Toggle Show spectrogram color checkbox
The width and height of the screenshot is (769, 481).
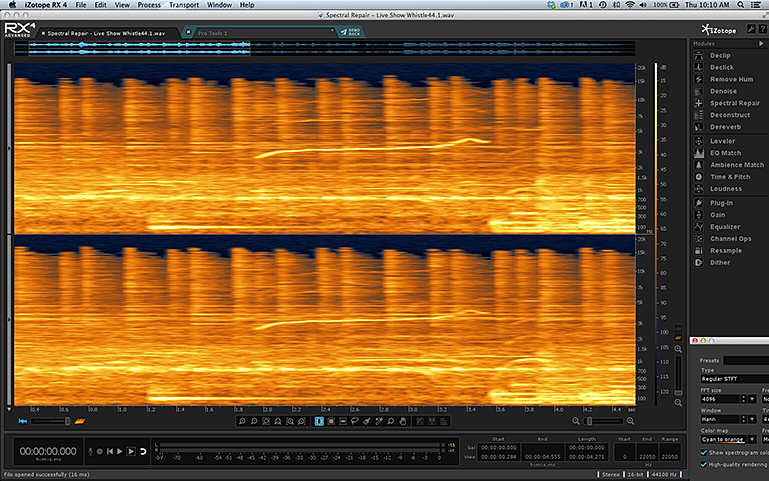coord(704,453)
